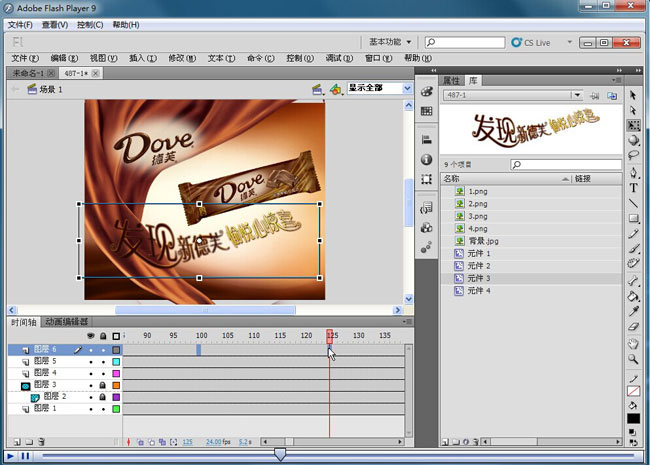Image resolution: width=650 pixels, height=465 pixels.
Task: Open the library document 487-1 dropdown
Action: [577, 95]
